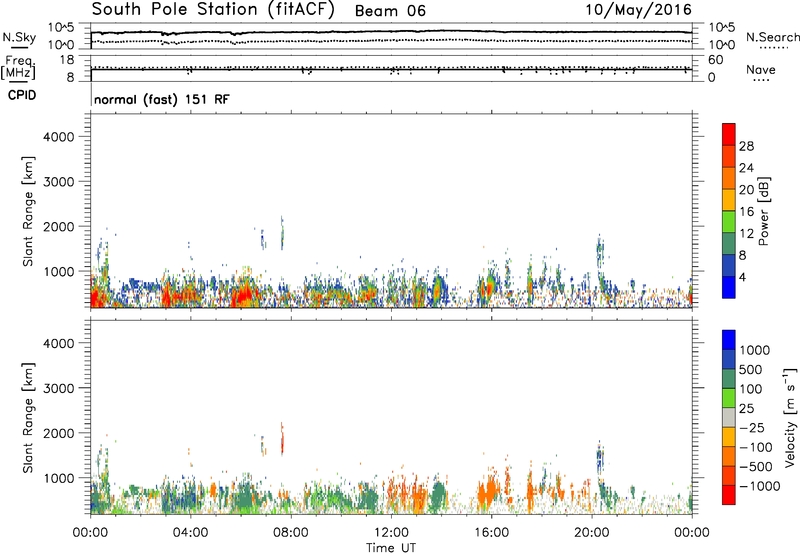Pick the light green 12–16 dB colorbar segment
This screenshot has height=554, width=800.
(x=729, y=221)
